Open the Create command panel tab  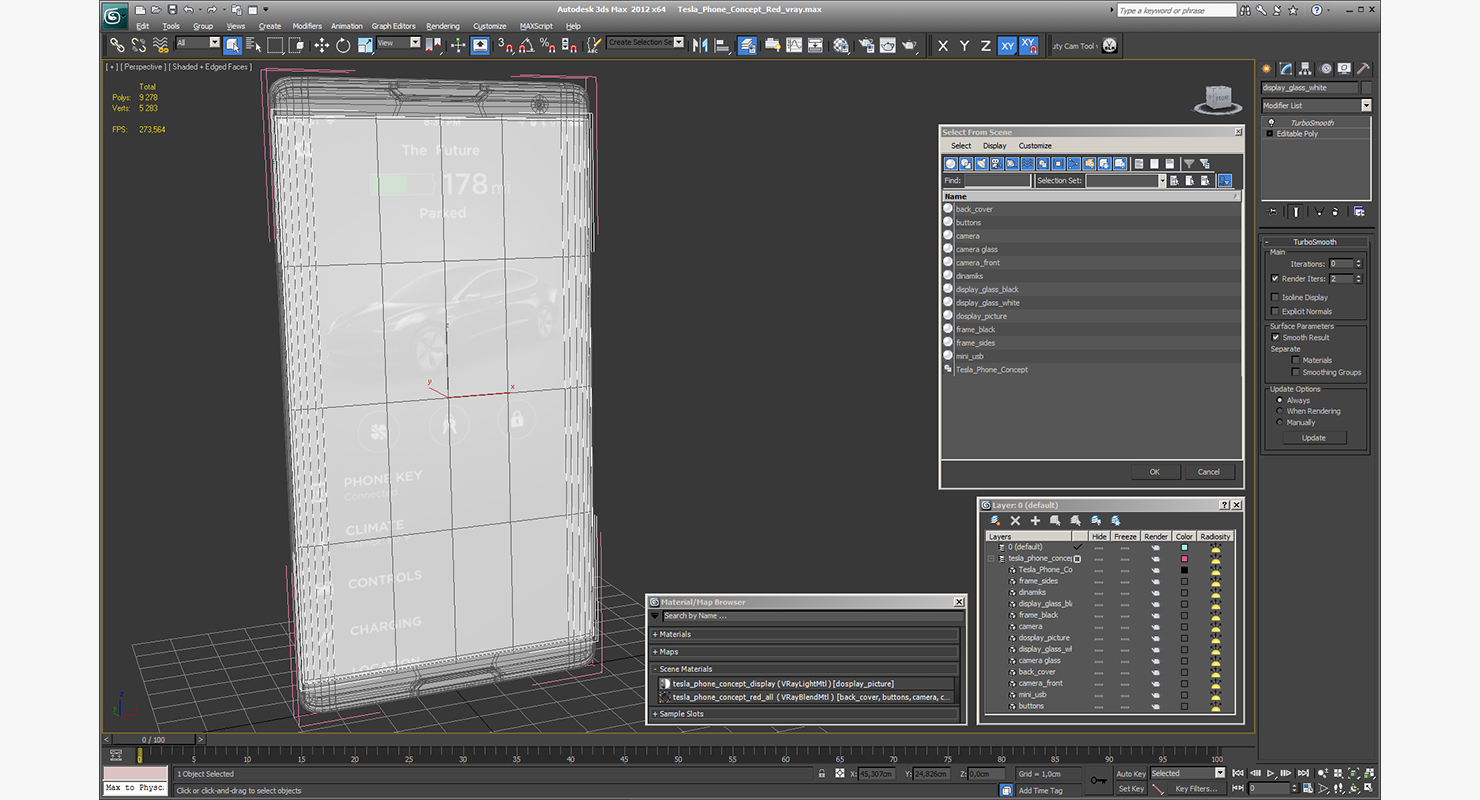point(1267,69)
